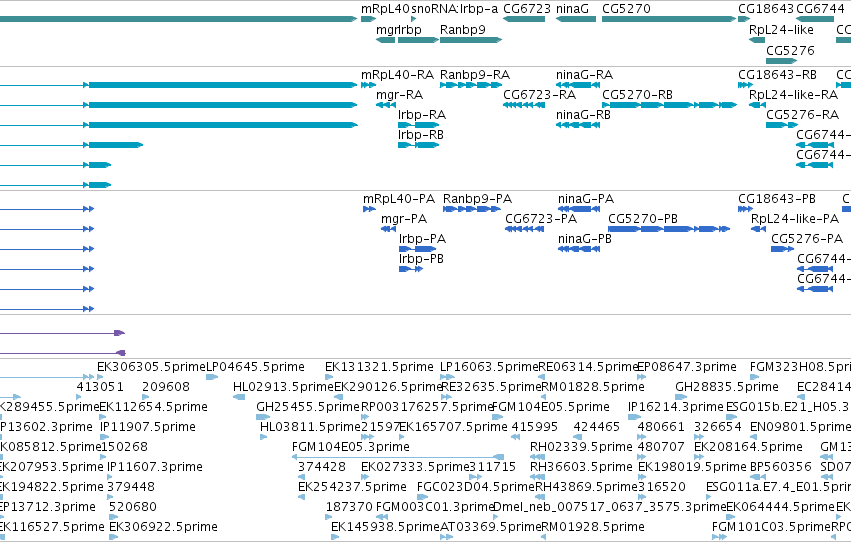Image resolution: width=851 pixels, height=542 pixels.
Task: Click the CG6744 gene label
Action: pyautogui.click(x=820, y=9)
